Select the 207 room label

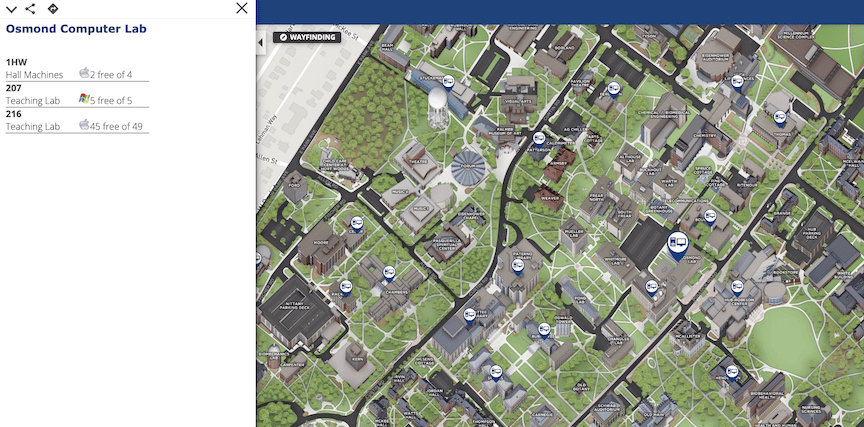coord(14,88)
